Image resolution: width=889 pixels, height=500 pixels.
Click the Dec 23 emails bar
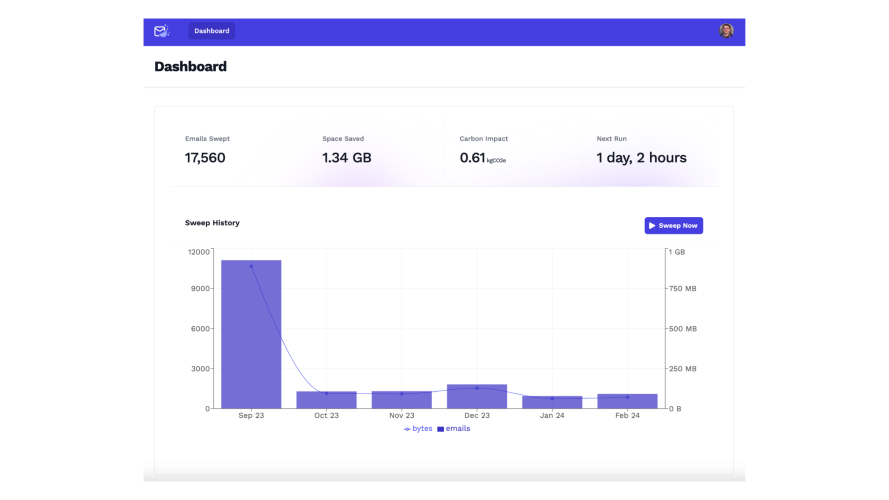coord(477,396)
